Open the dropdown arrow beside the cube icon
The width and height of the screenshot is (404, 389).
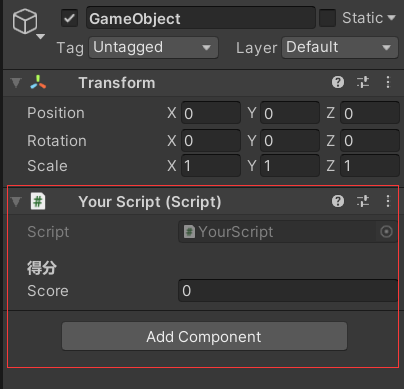(x=41, y=36)
